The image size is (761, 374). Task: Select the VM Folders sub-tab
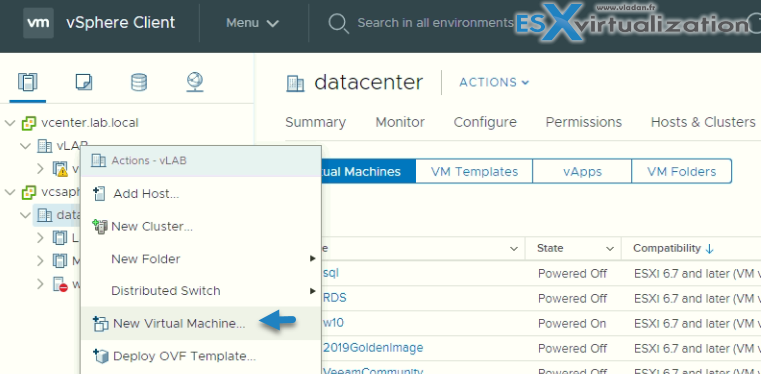[x=681, y=171]
